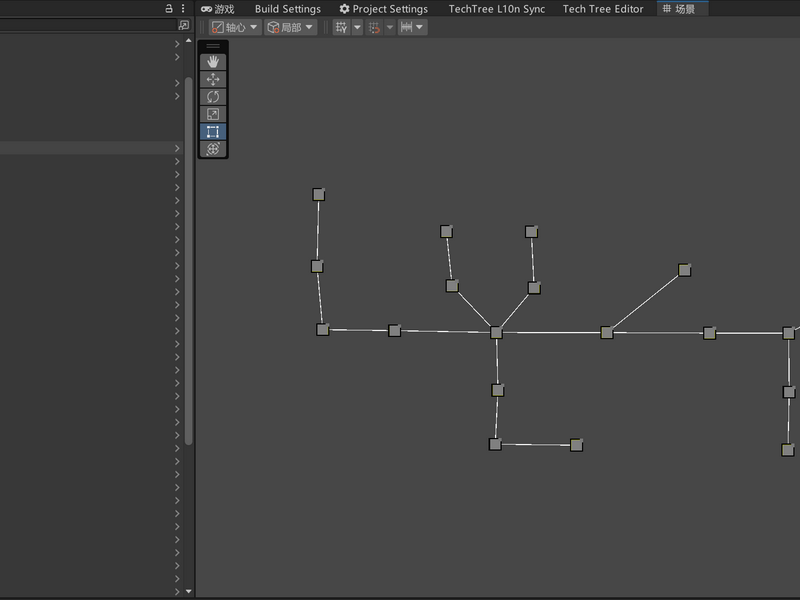Image resolution: width=800 pixels, height=600 pixels.
Task: Toggle the hierarchy panel lock icon
Action: click(x=169, y=8)
